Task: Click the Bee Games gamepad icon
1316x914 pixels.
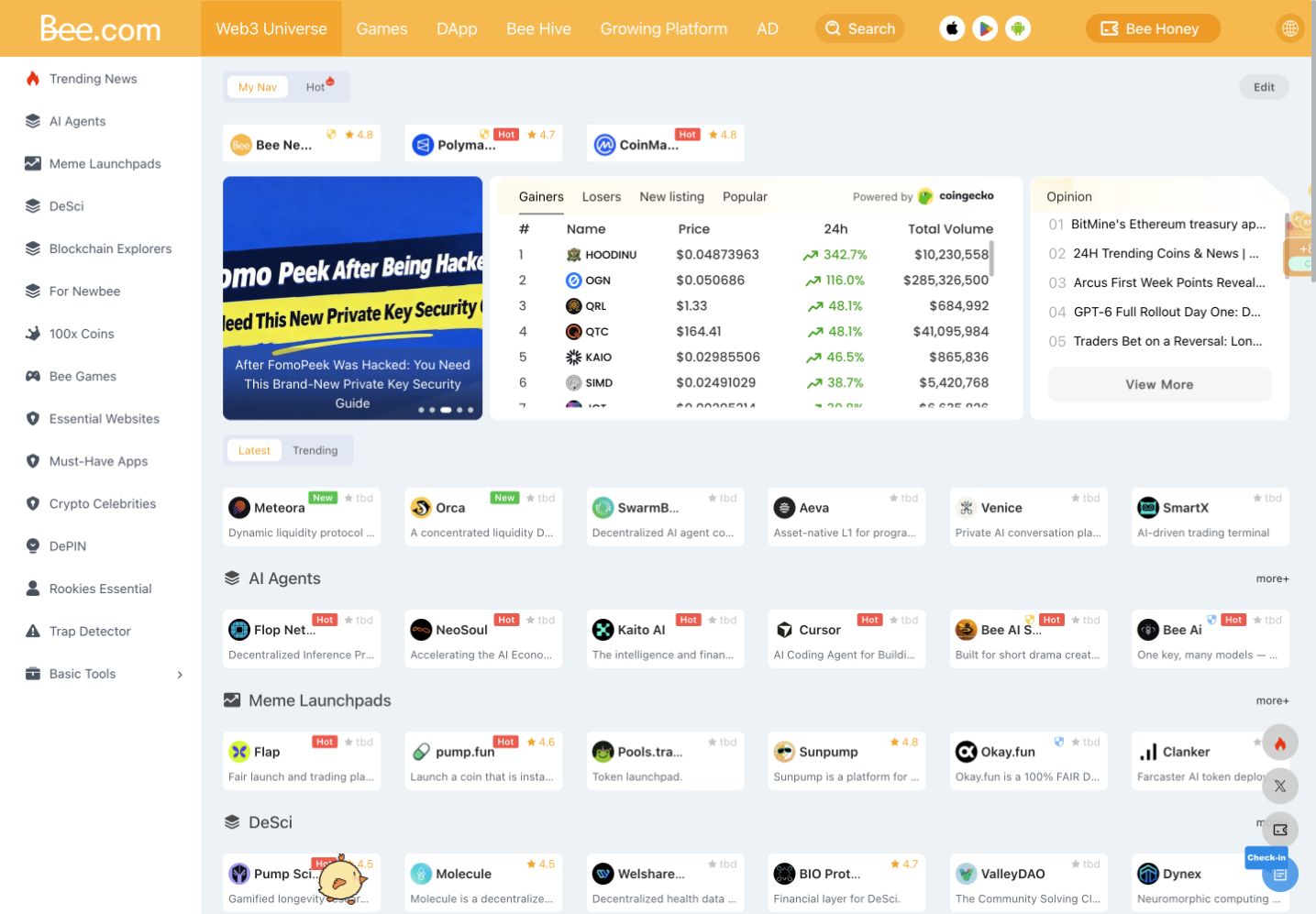Action: 33,376
